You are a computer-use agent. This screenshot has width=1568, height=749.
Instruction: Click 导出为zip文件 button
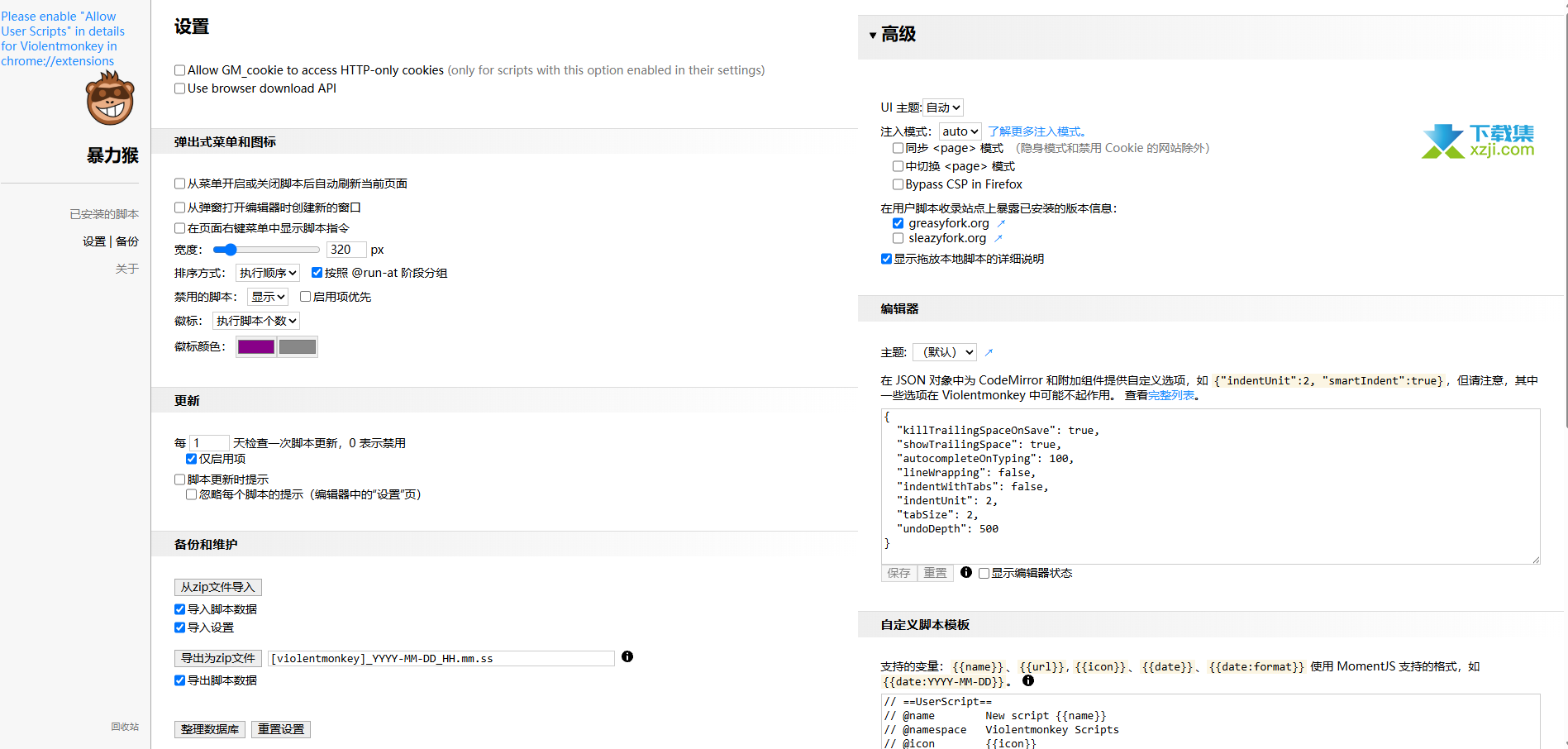[x=218, y=658]
